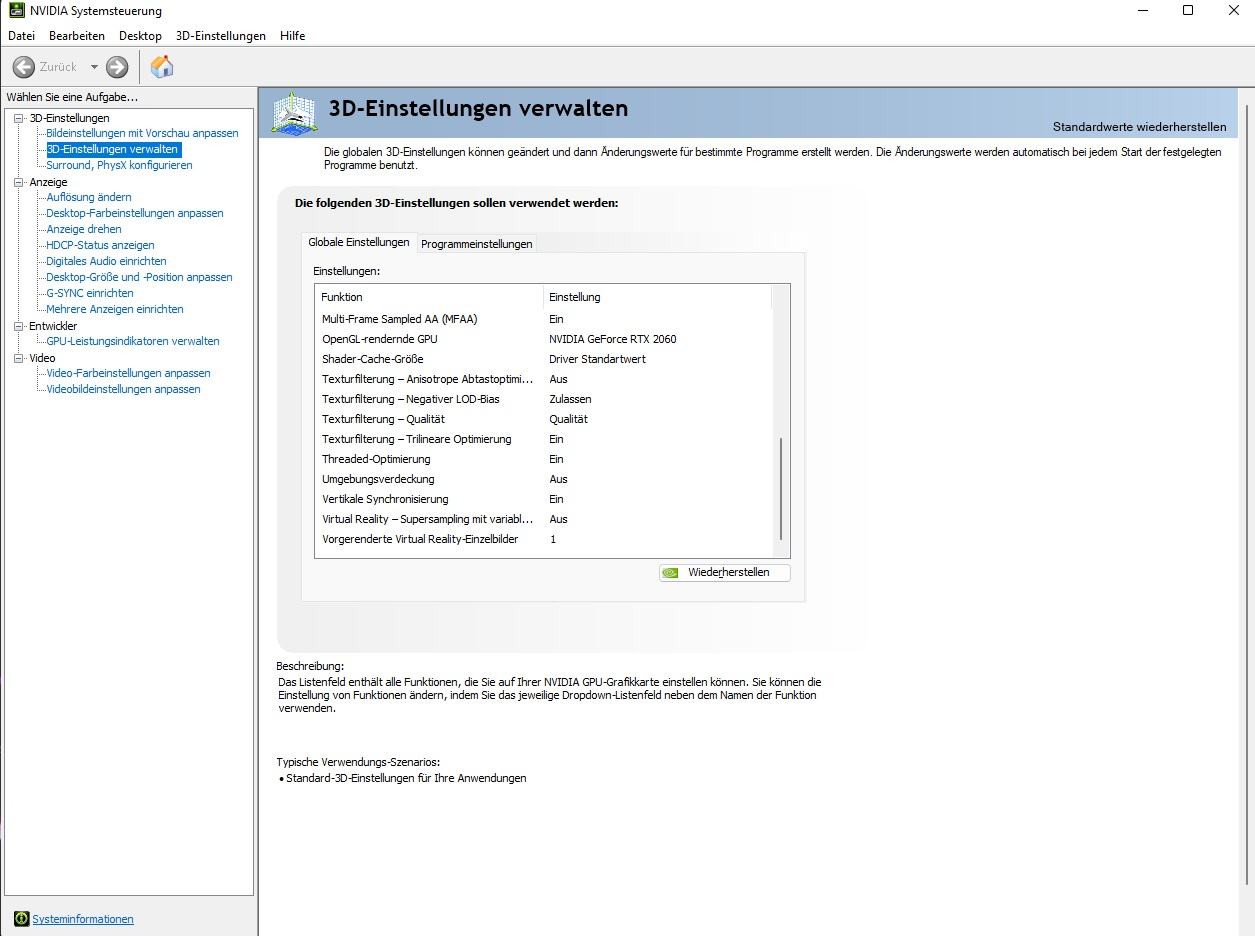This screenshot has width=1255, height=936.
Task: Select Texturfilterung – Trilineare Optimierung row
Action: pos(544,439)
